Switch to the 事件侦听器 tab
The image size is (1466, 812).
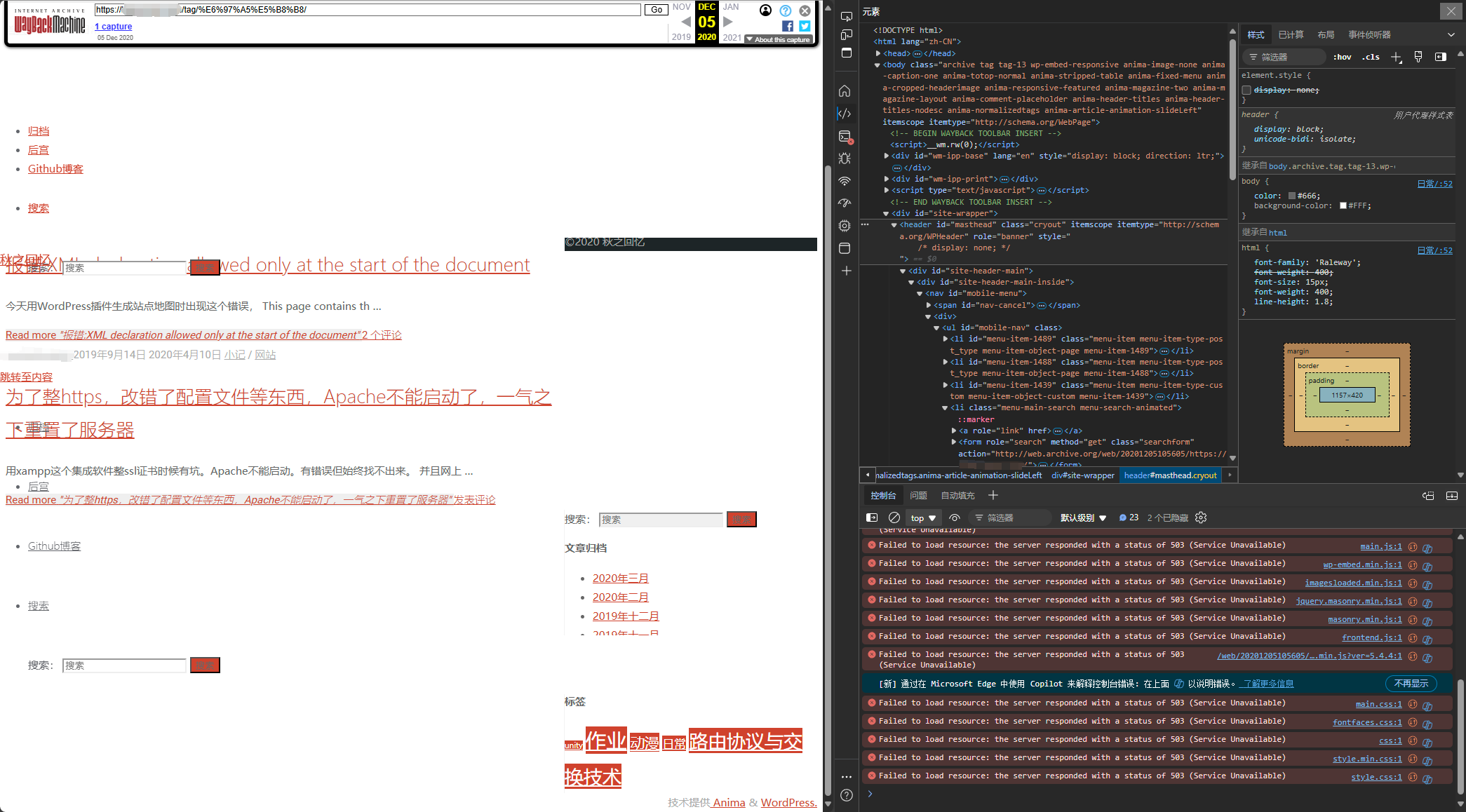tap(1369, 34)
